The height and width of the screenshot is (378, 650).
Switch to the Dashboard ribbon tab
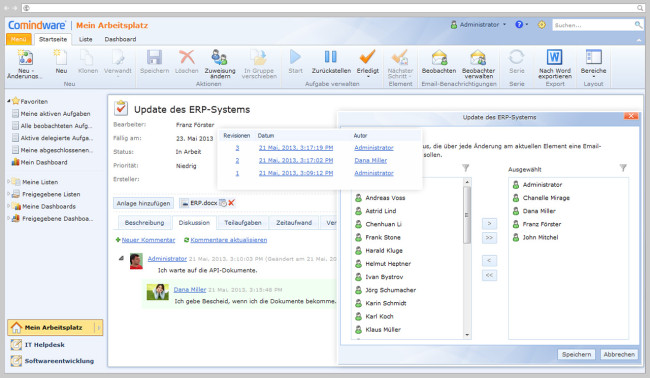[x=120, y=39]
